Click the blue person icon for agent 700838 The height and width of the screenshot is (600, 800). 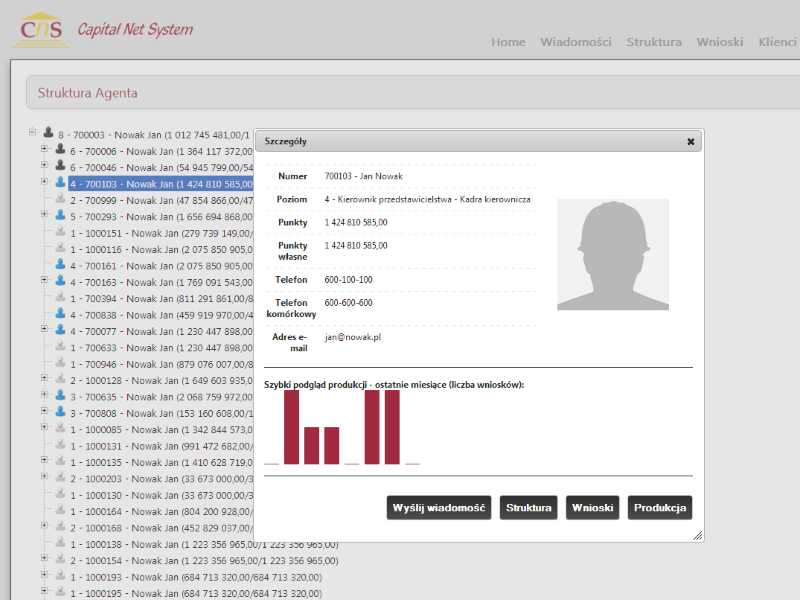point(60,313)
